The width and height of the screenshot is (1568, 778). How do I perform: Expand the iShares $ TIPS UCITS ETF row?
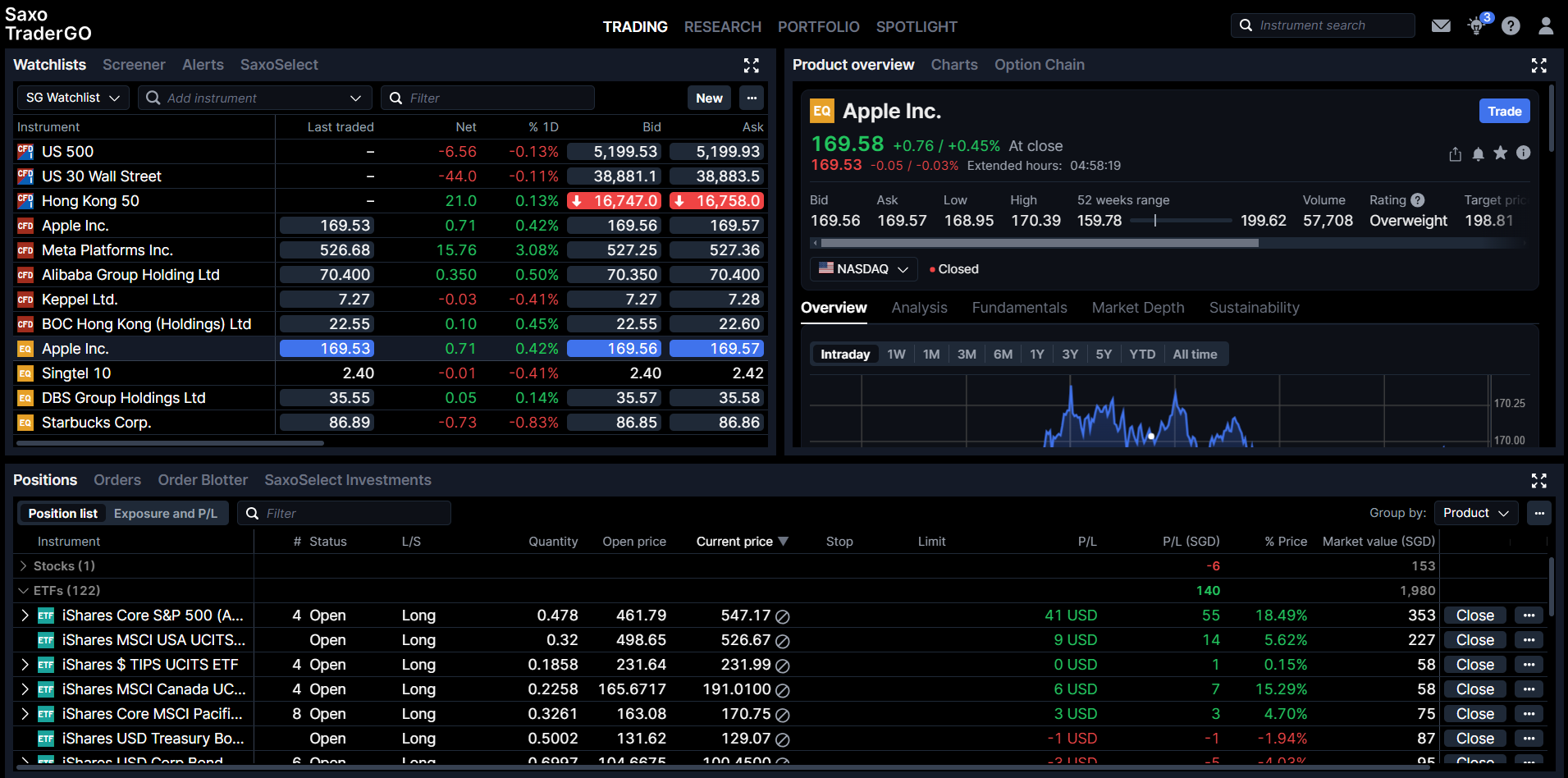tap(25, 665)
